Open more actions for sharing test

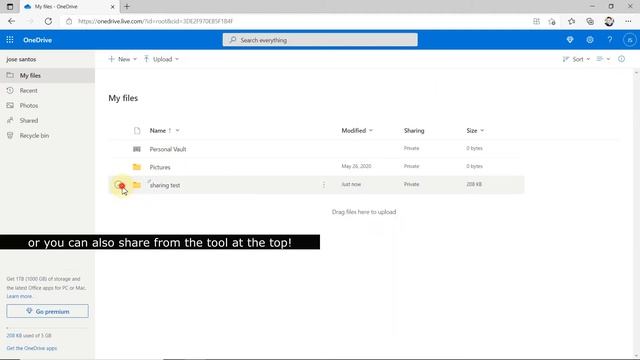(x=324, y=185)
